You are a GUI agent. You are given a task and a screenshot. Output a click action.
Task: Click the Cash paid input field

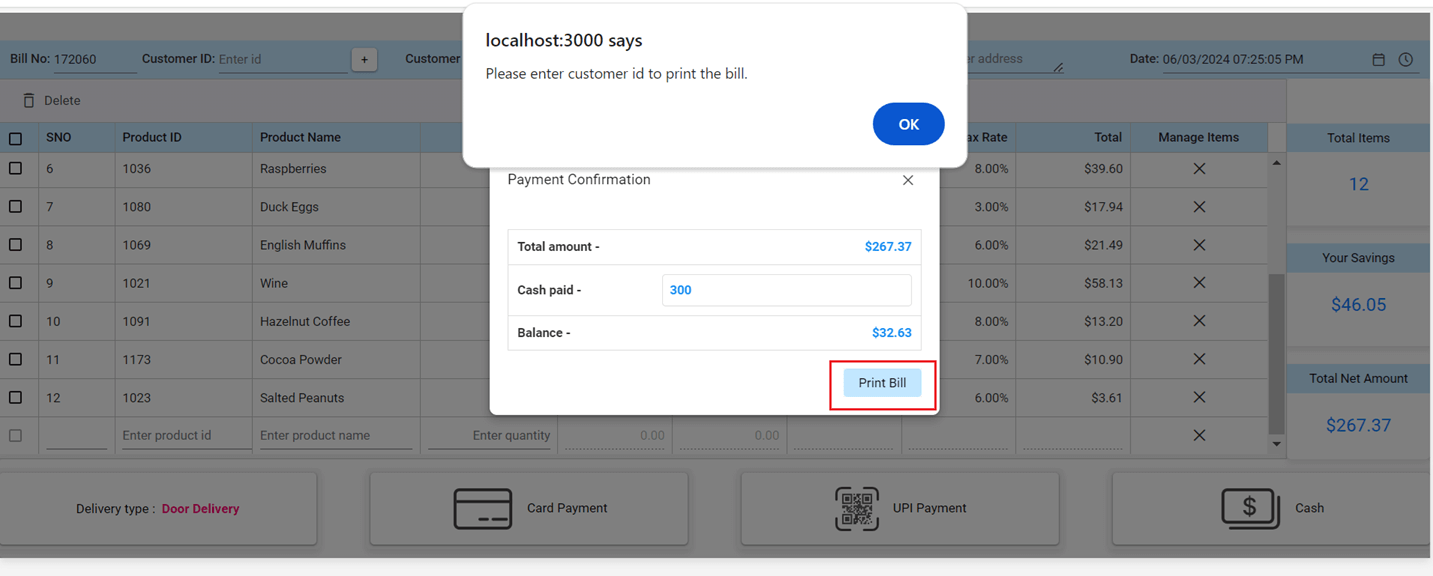point(786,290)
